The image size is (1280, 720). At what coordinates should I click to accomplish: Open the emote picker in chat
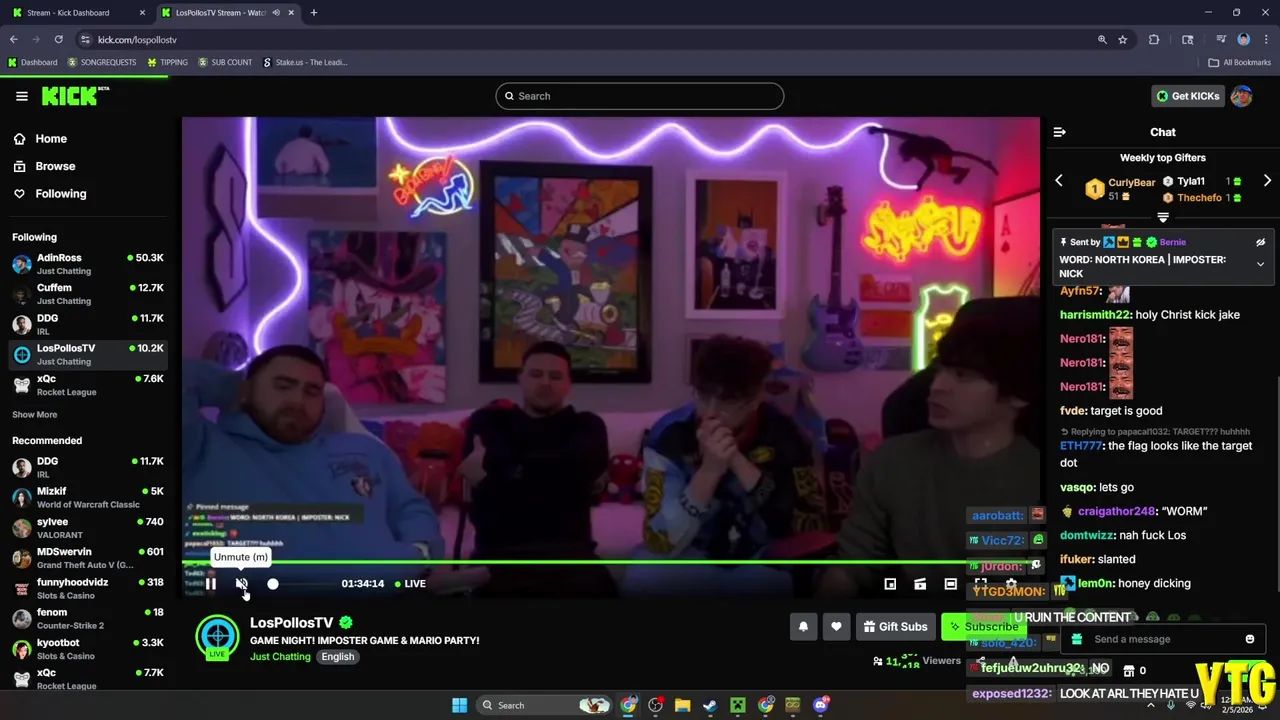tap(1250, 639)
